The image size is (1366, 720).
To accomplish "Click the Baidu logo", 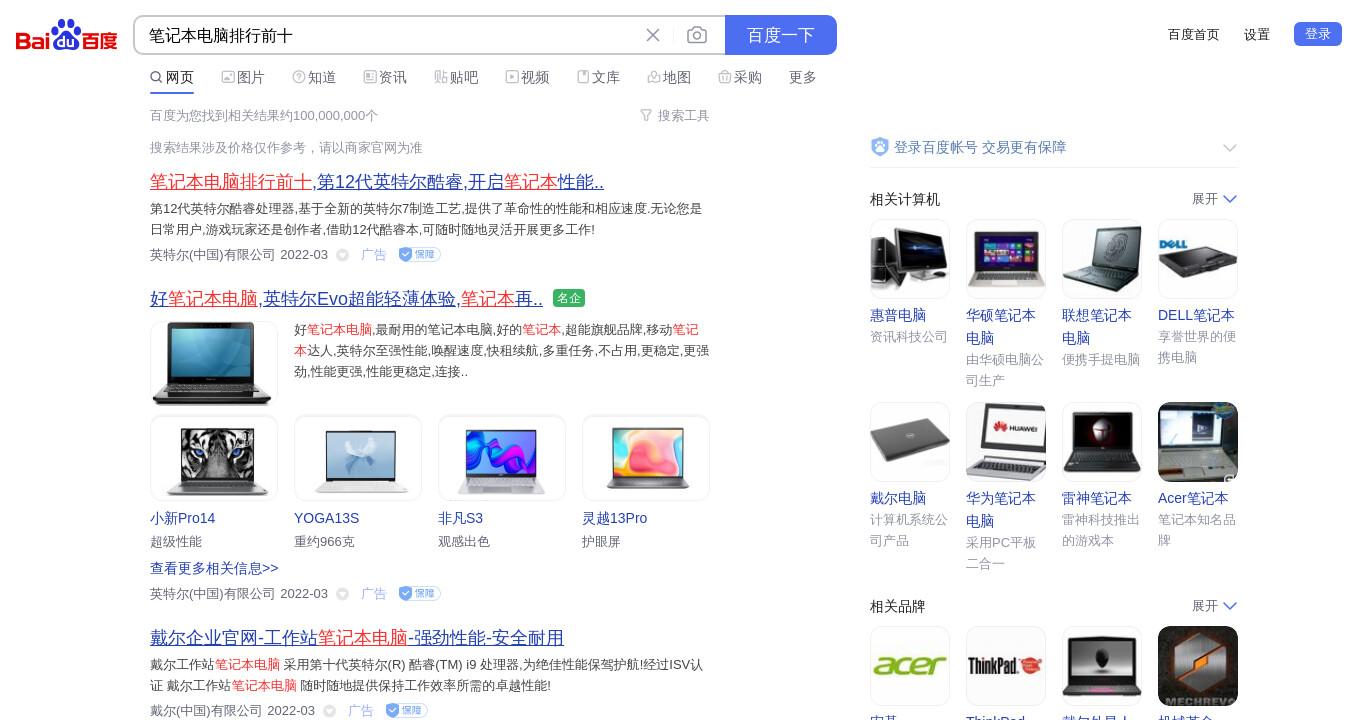I will pos(66,35).
